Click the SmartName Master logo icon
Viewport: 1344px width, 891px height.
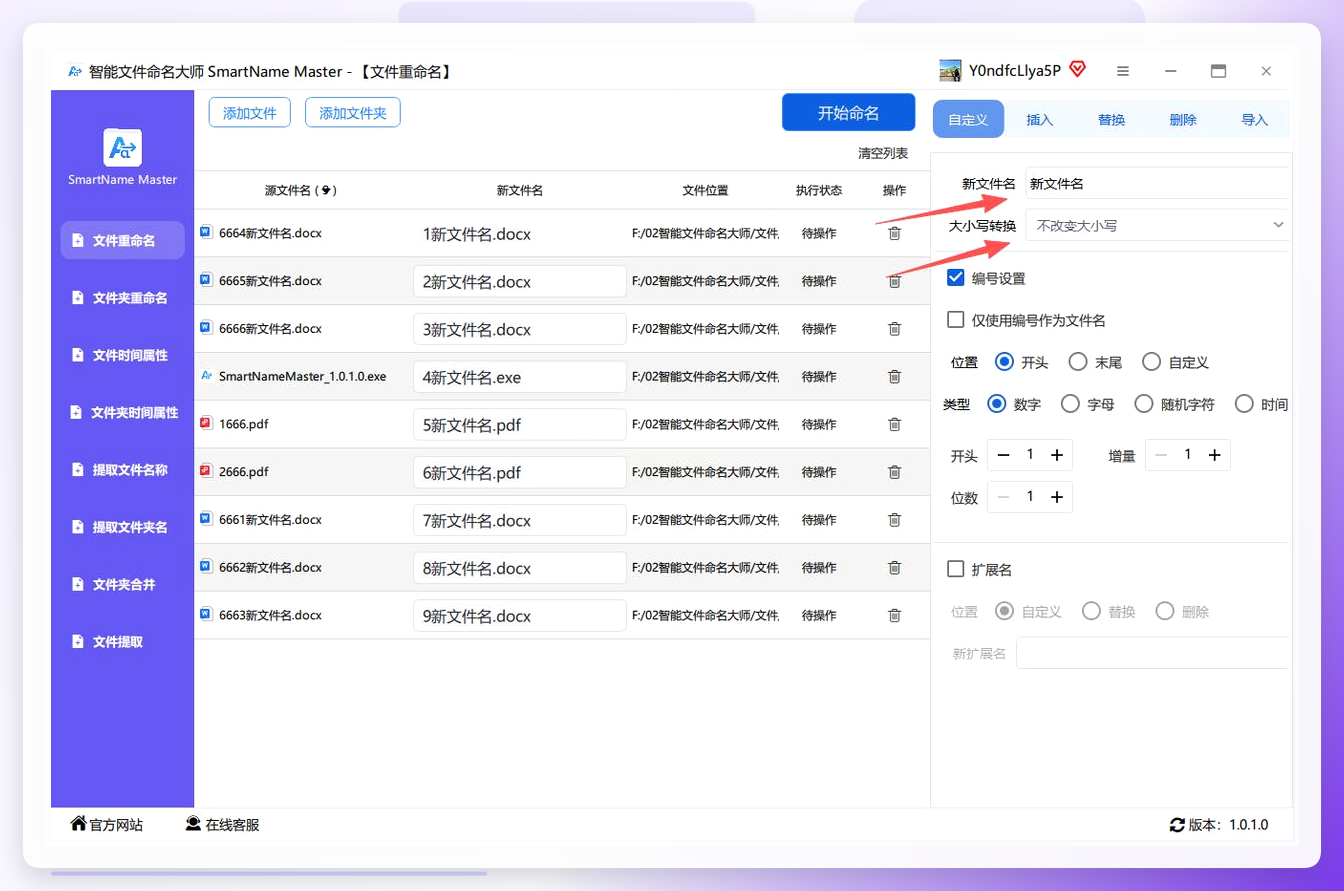(x=122, y=148)
